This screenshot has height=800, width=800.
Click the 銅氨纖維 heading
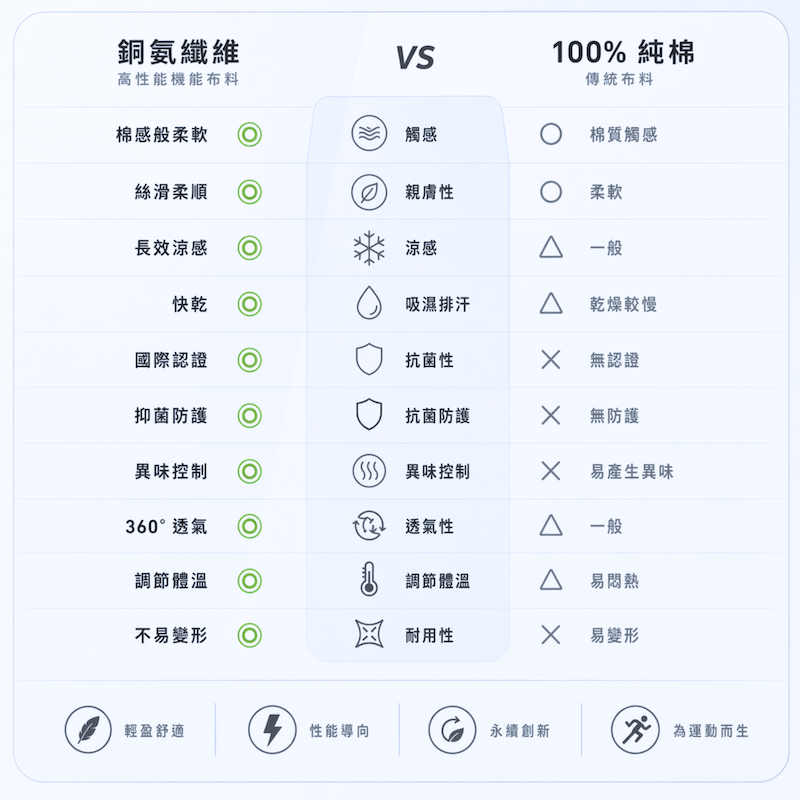[179, 53]
